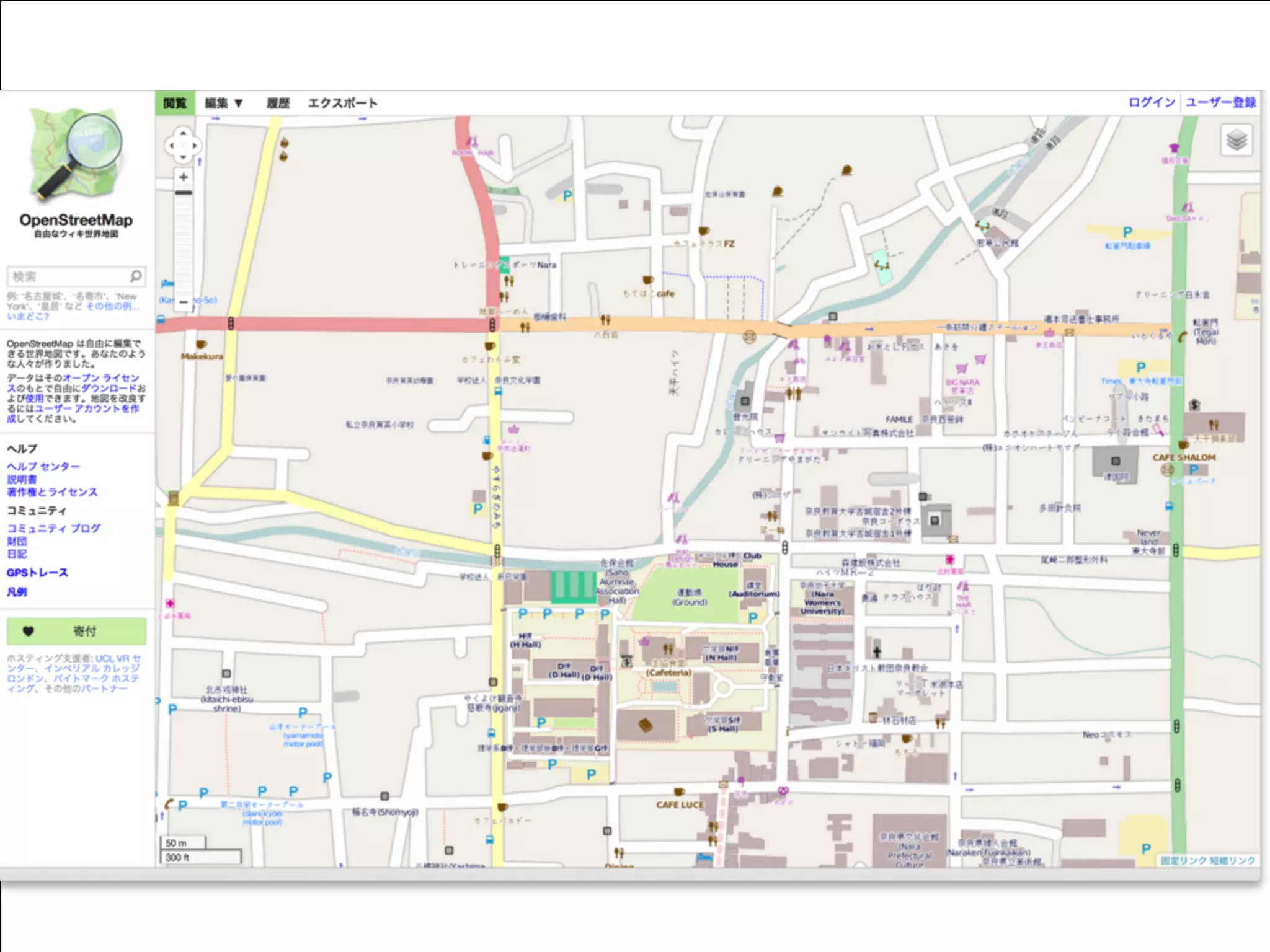Open the 履歴 tab
This screenshot has height=952, width=1270.
278,104
